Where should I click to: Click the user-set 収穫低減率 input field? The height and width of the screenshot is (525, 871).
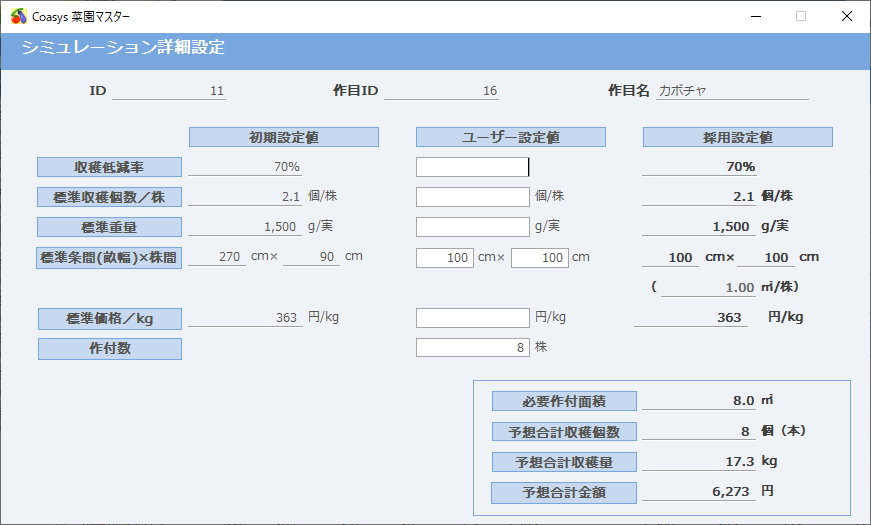pos(472,167)
